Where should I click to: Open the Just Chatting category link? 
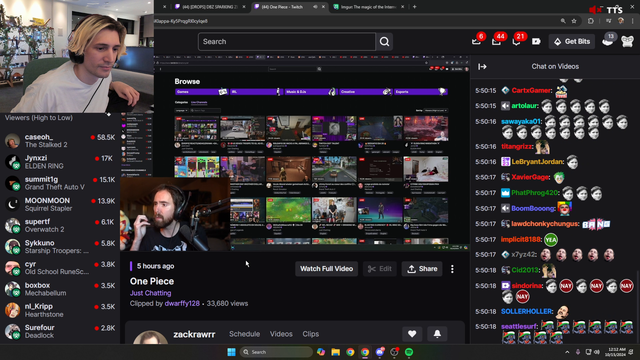(x=151, y=293)
